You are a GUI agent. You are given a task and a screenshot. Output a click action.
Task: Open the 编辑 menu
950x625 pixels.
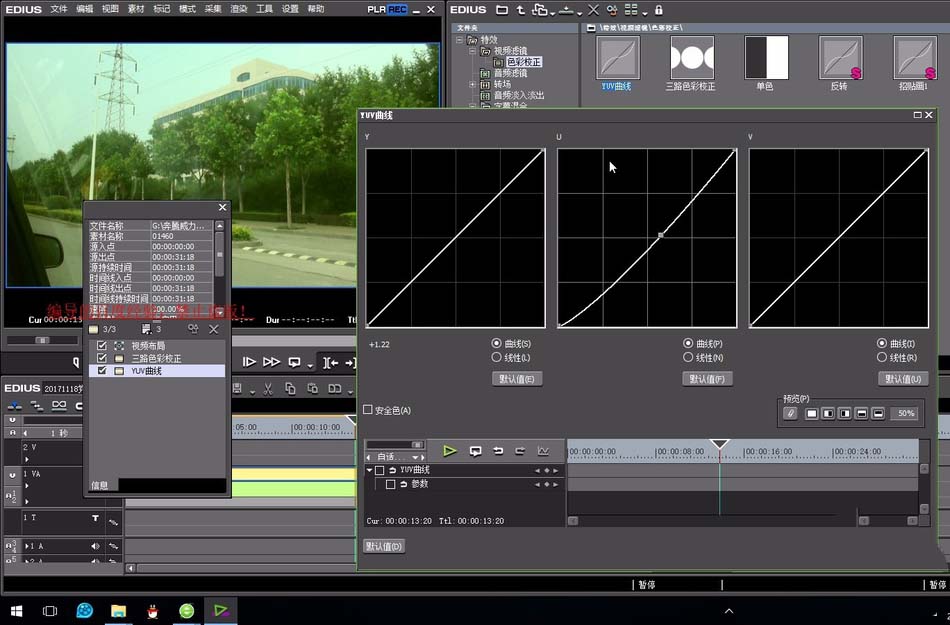point(85,9)
